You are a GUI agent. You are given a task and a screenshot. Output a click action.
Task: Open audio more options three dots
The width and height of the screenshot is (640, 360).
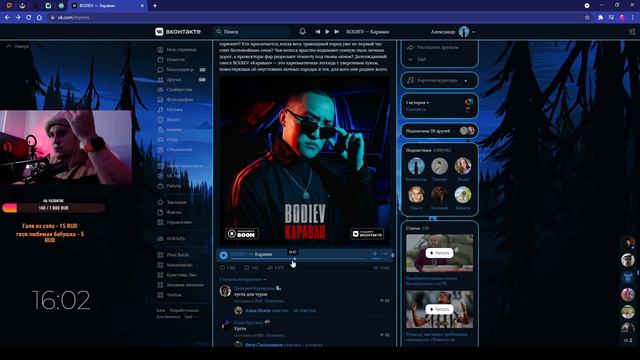pyautogui.click(x=384, y=254)
